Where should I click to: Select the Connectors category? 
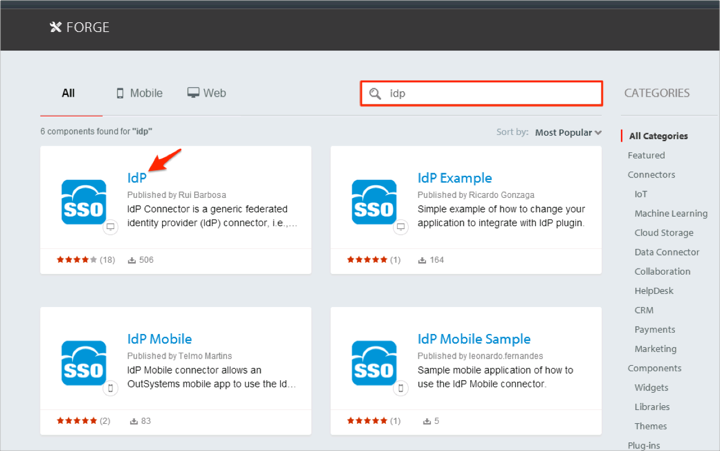pos(651,175)
